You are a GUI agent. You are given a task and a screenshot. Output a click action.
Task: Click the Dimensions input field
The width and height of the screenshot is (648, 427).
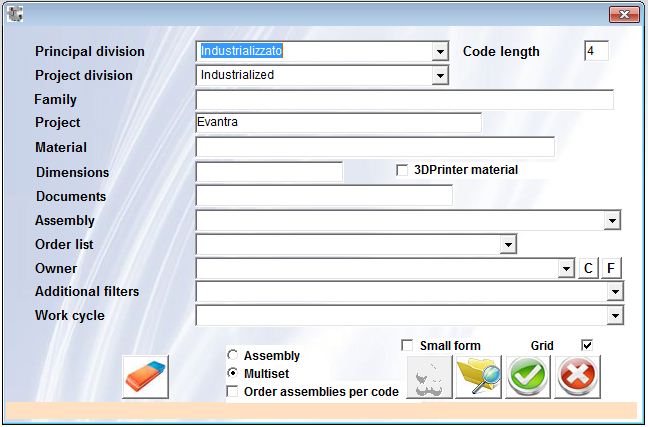click(x=269, y=172)
